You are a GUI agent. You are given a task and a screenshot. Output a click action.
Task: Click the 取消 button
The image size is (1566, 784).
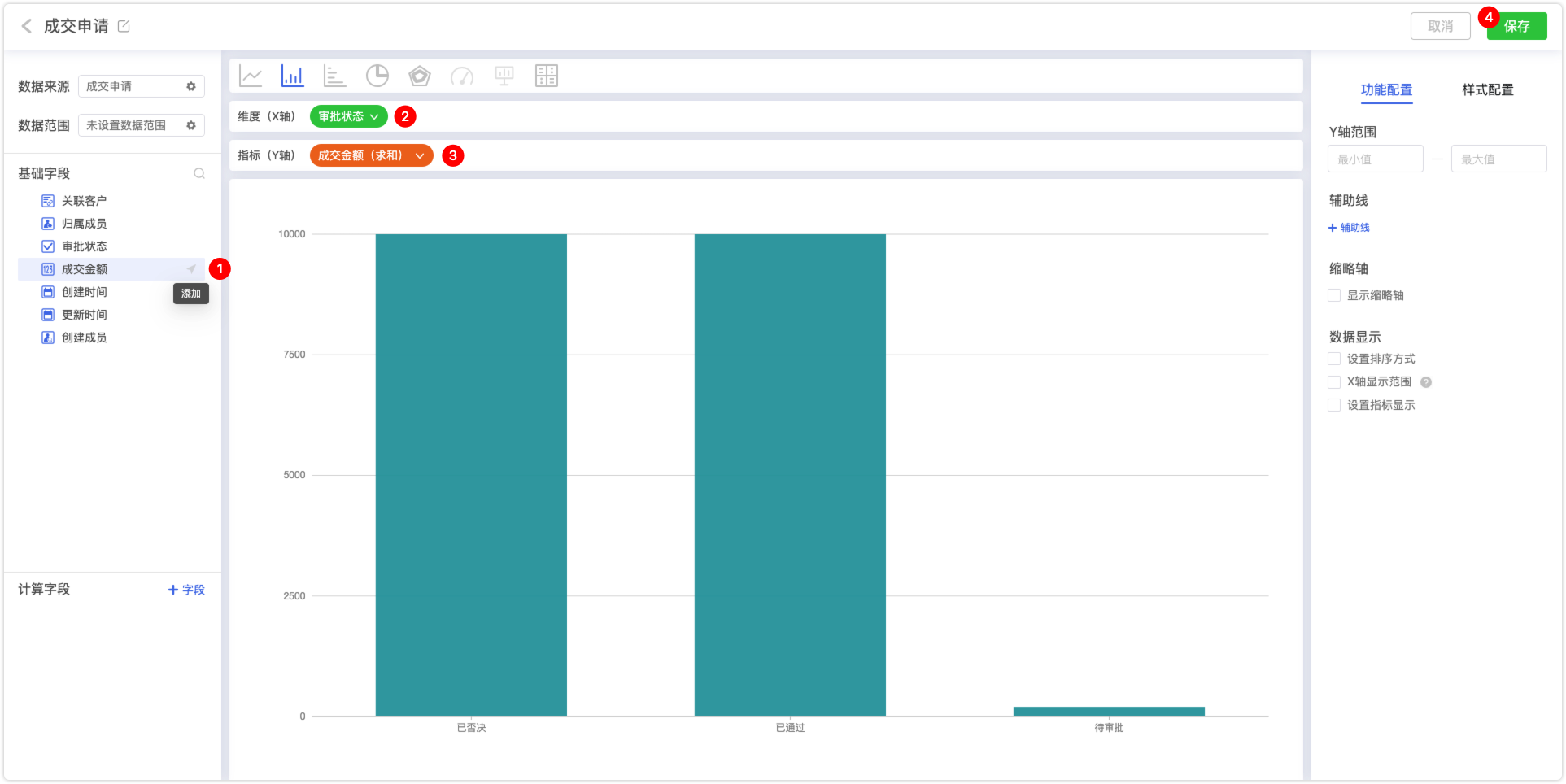point(1440,26)
